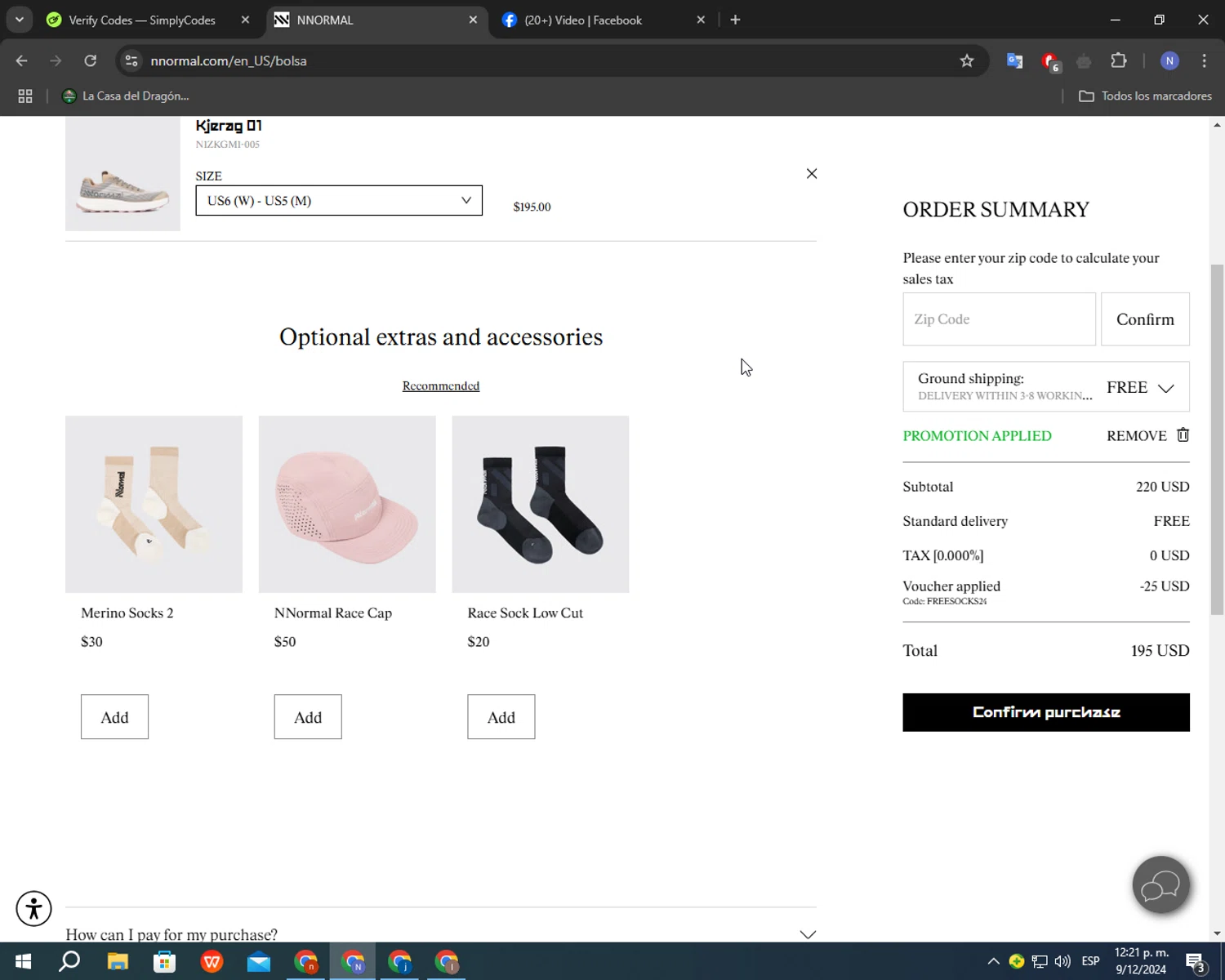
Task: Select the Recommended tab link
Action: 441,385
